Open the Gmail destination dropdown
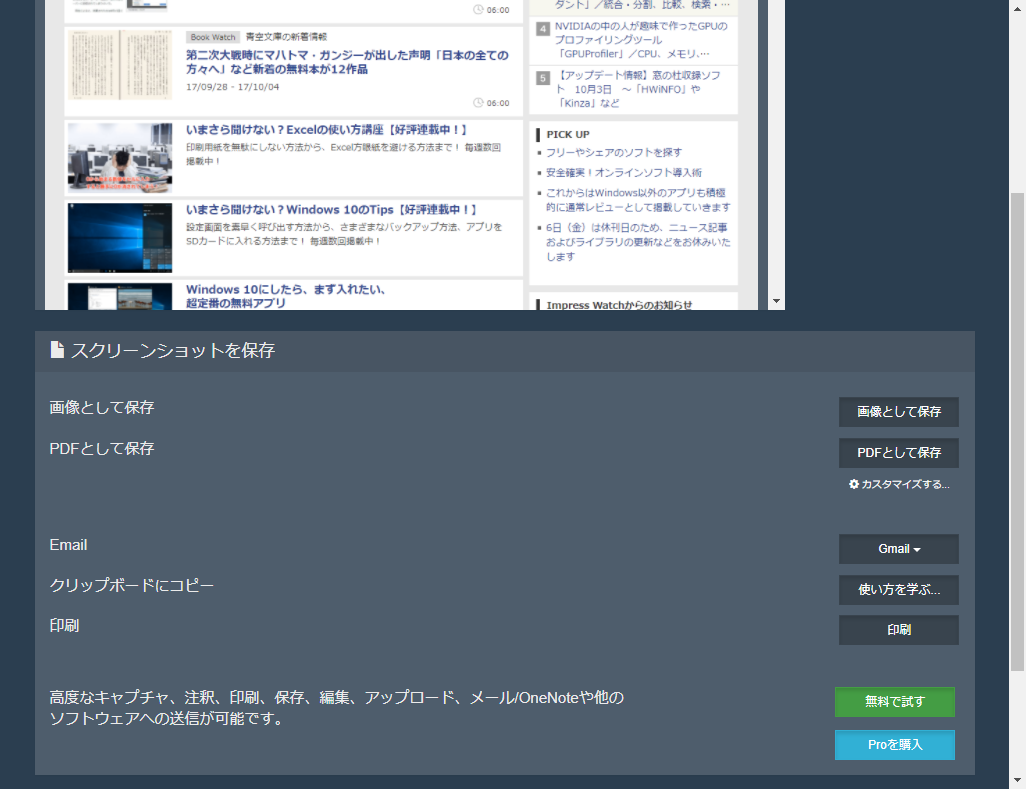Screen dimensions: 1026x789 click(897, 548)
